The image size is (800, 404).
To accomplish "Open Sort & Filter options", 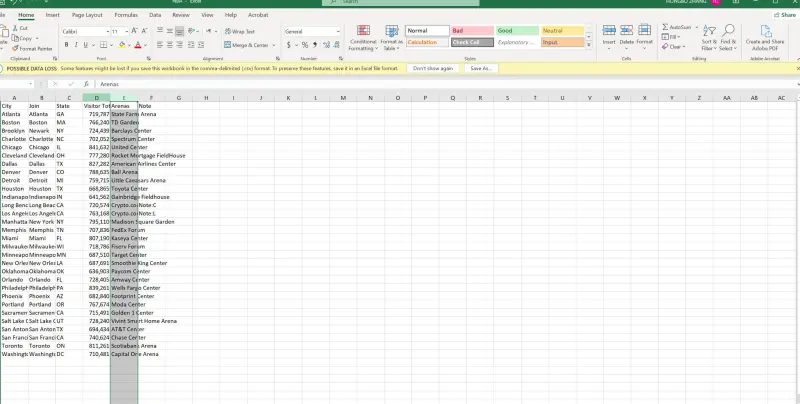I will pyautogui.click(x=709, y=38).
